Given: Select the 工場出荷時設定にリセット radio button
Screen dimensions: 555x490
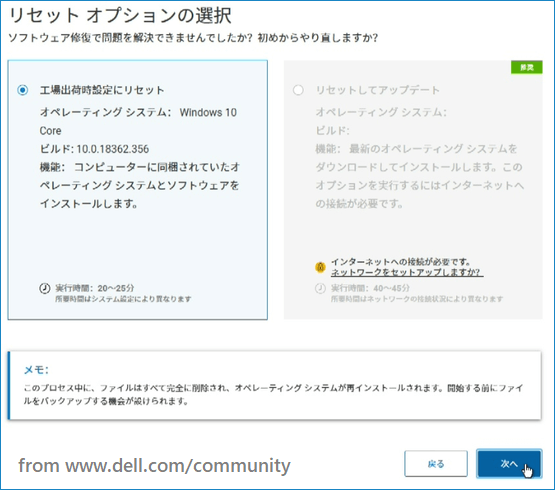Looking at the screenshot, I should pos(23,90).
